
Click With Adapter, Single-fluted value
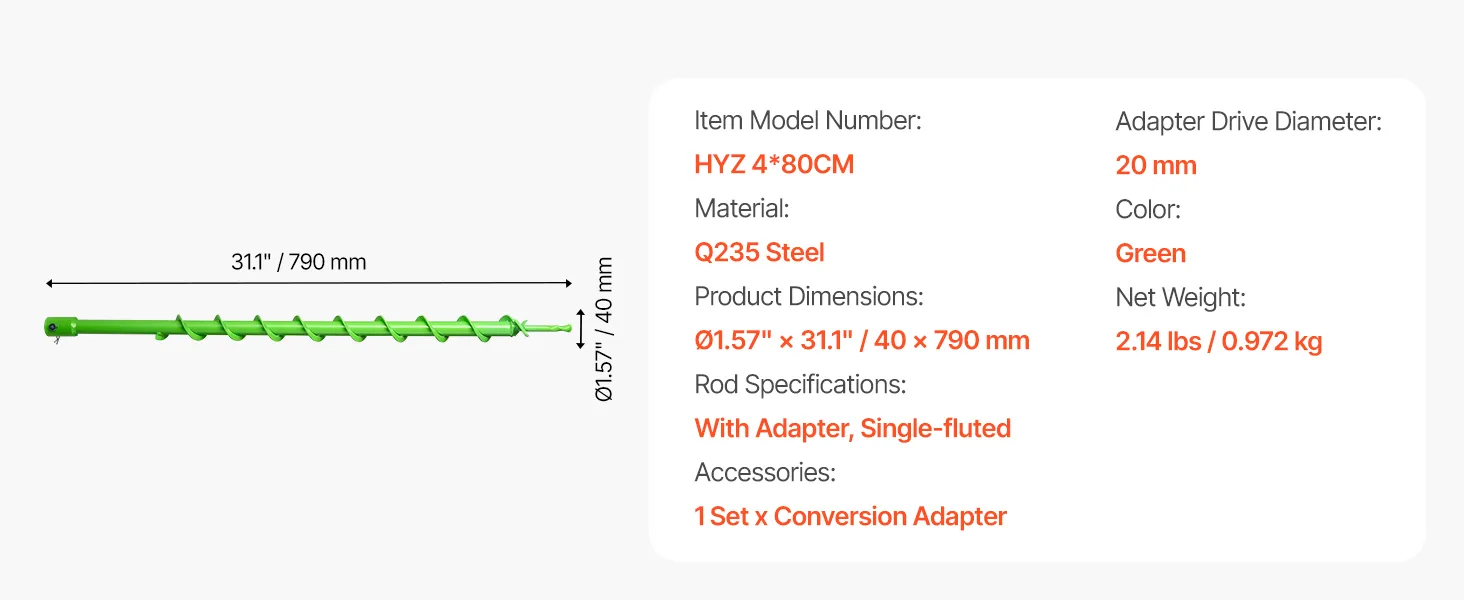[x=853, y=428]
